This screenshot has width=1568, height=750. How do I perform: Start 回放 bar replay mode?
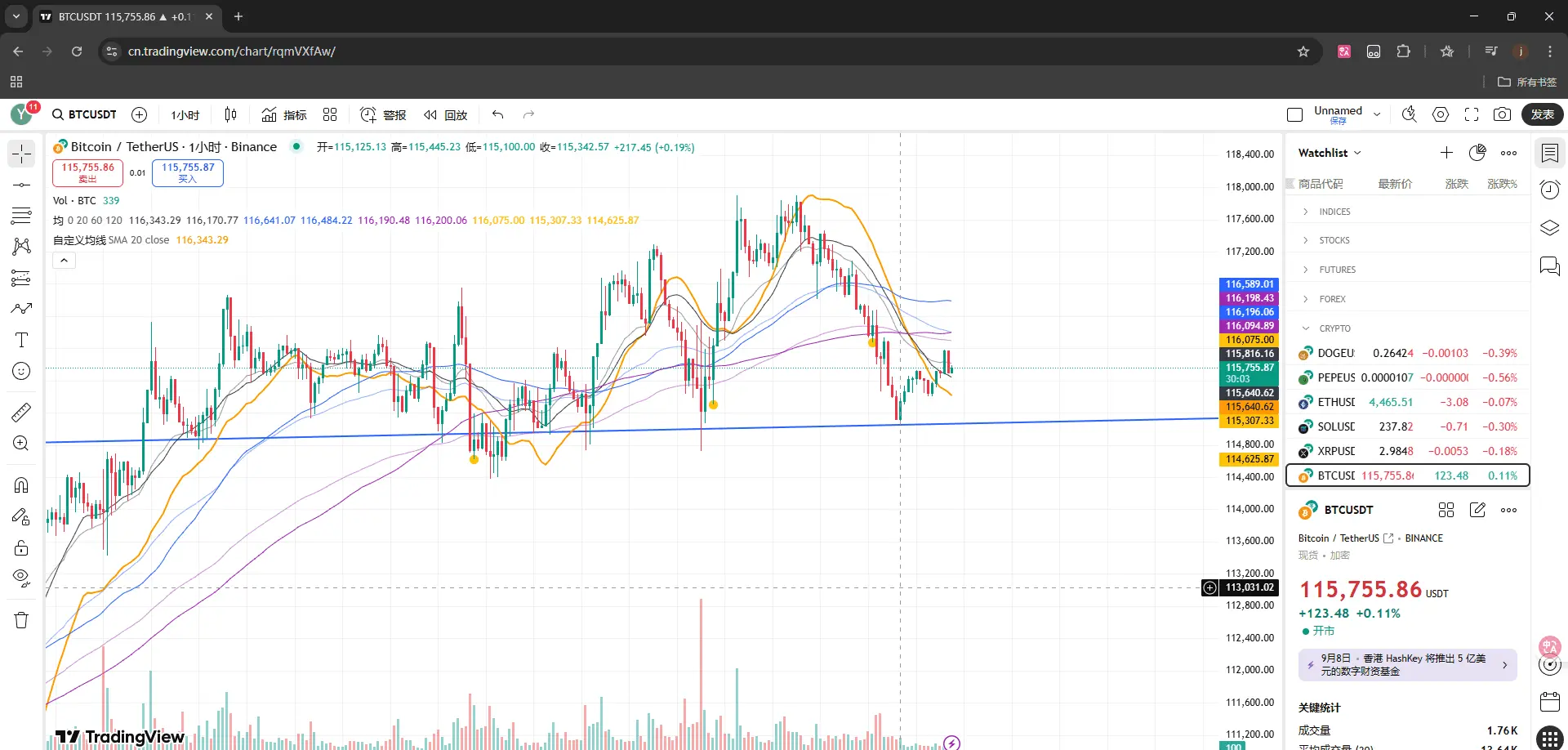445,114
